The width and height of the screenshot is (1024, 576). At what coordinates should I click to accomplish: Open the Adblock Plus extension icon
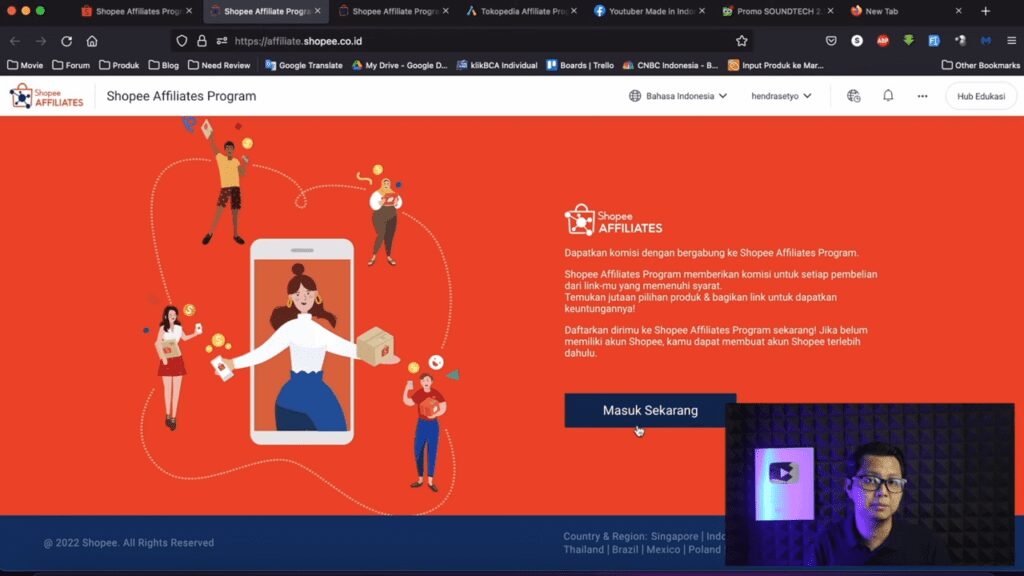[883, 41]
